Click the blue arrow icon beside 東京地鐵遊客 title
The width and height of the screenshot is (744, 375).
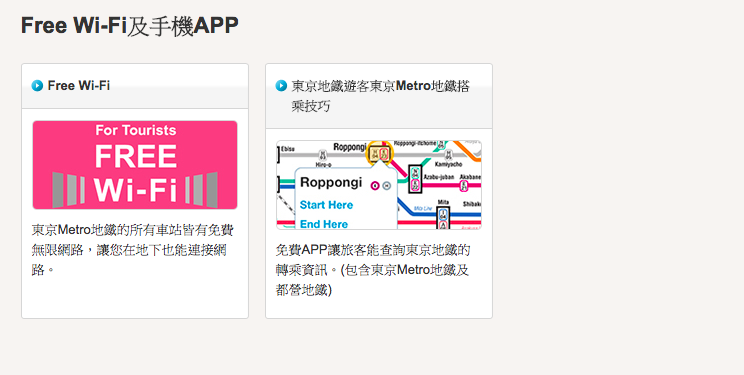pyautogui.click(x=281, y=86)
